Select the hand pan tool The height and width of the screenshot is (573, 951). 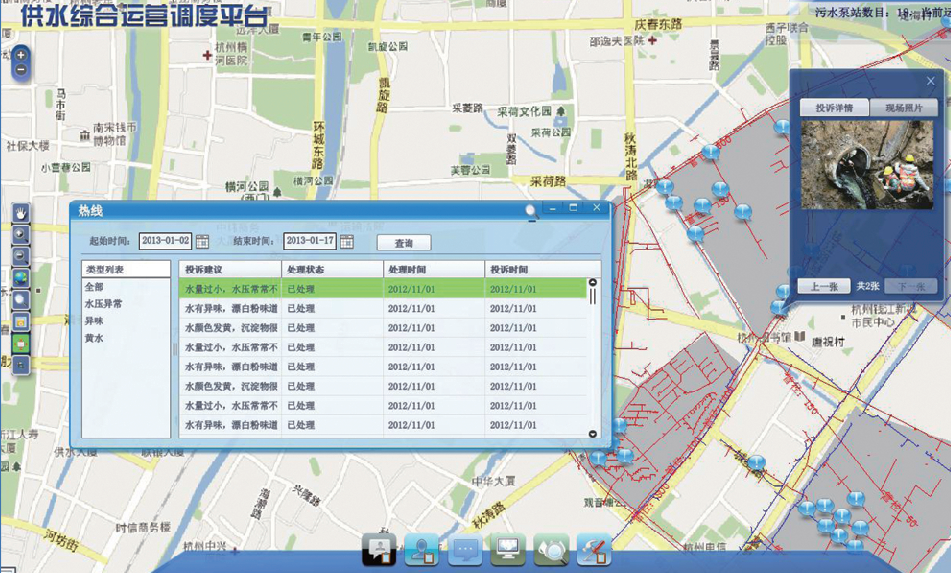point(21,212)
